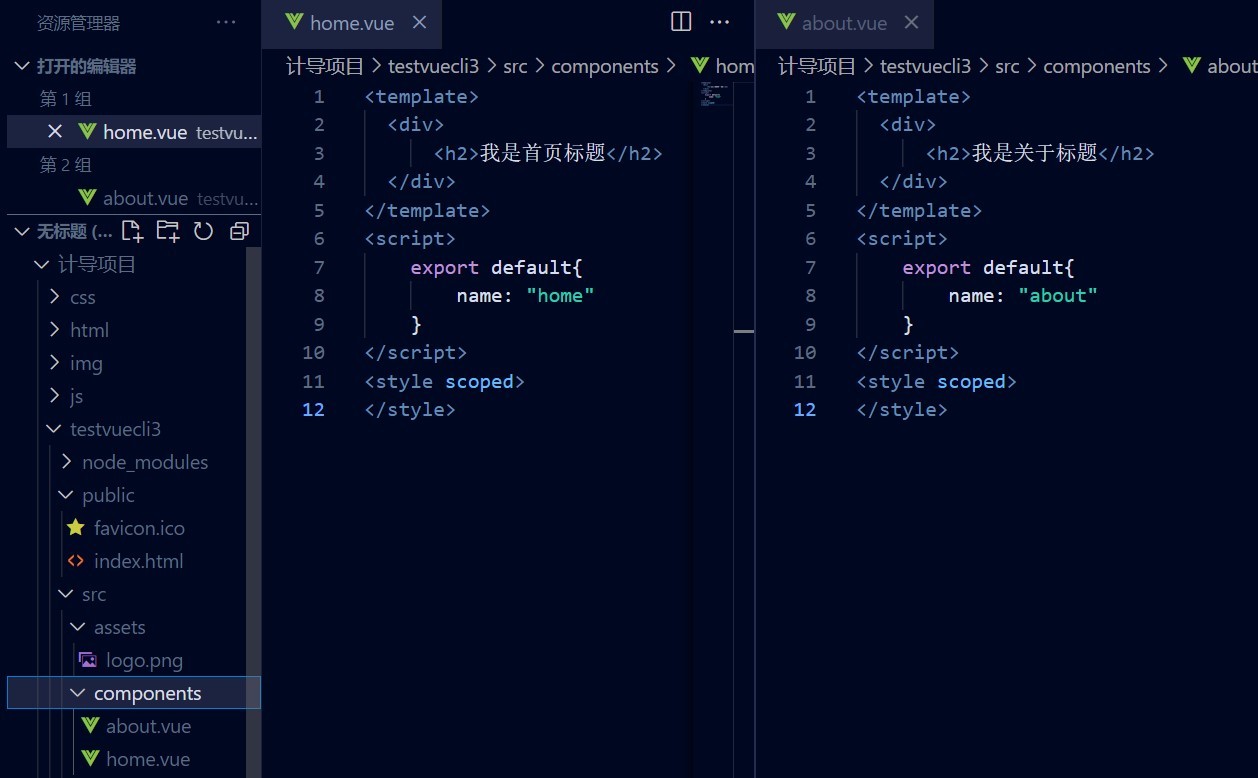Click the 我是关于标题 heading text

click(x=1035, y=153)
